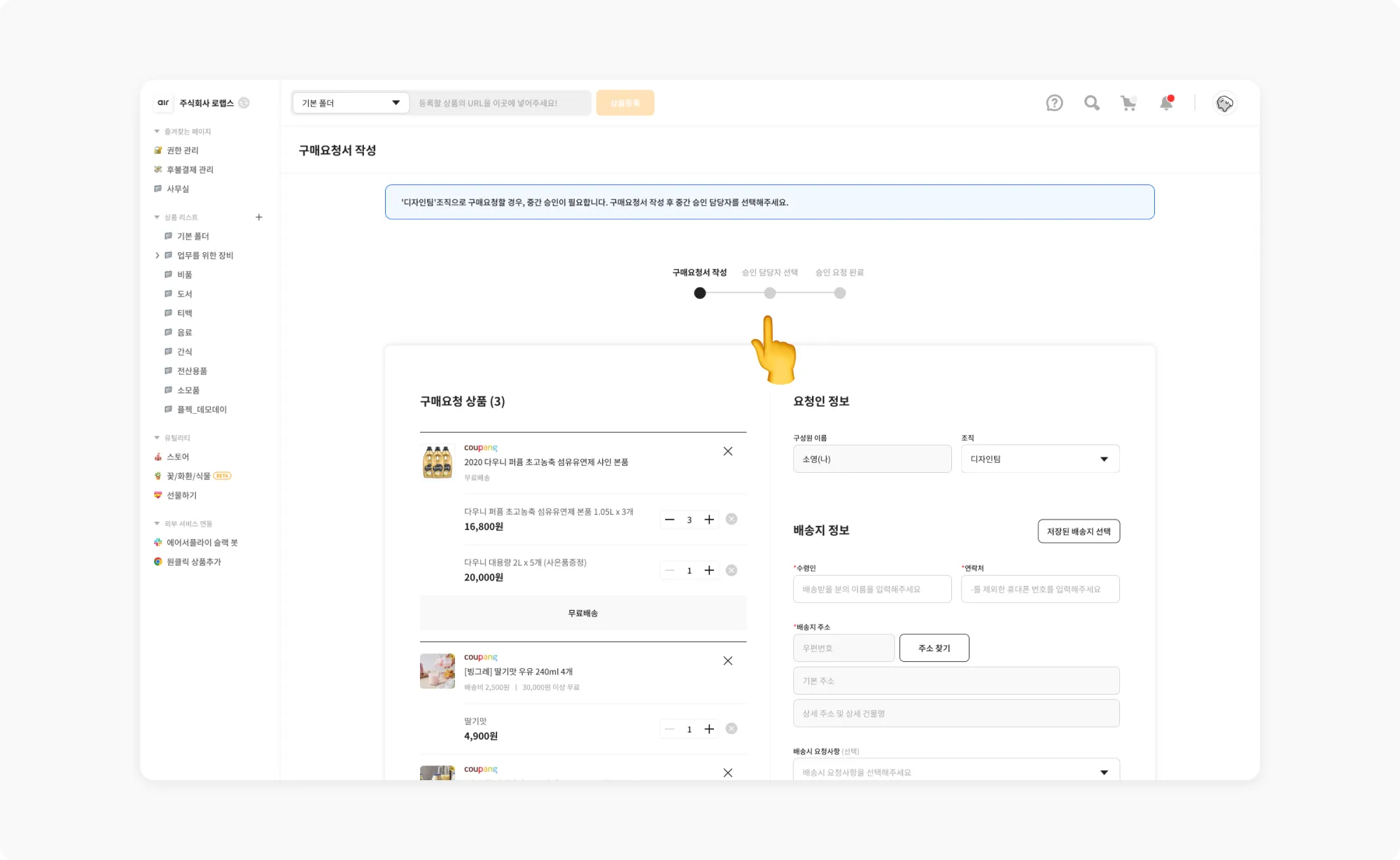The image size is (1400, 860).
Task: Delete the 16,800원 option row
Action: click(x=731, y=519)
